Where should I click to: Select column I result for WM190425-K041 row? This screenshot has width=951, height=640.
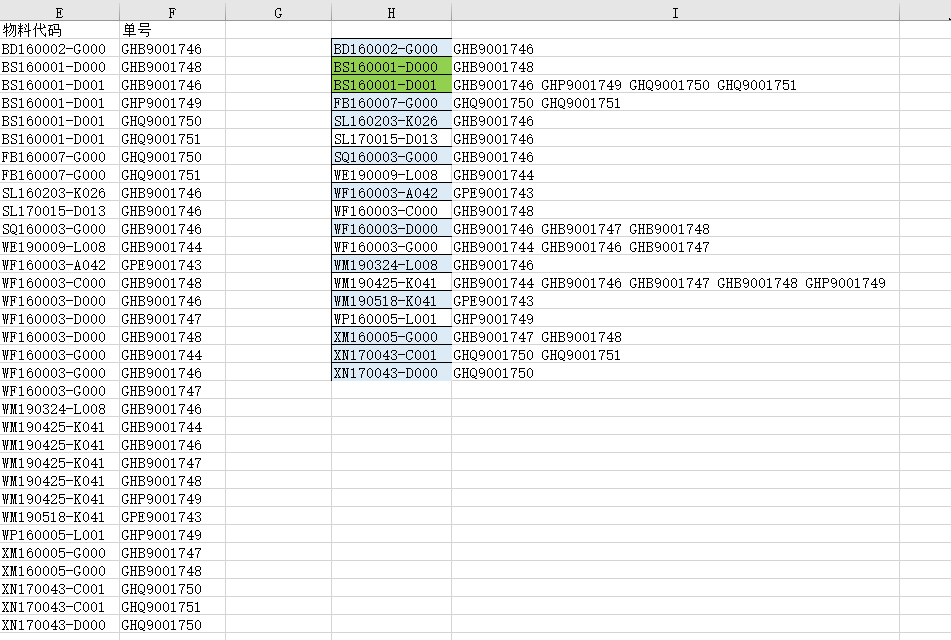[x=675, y=283]
